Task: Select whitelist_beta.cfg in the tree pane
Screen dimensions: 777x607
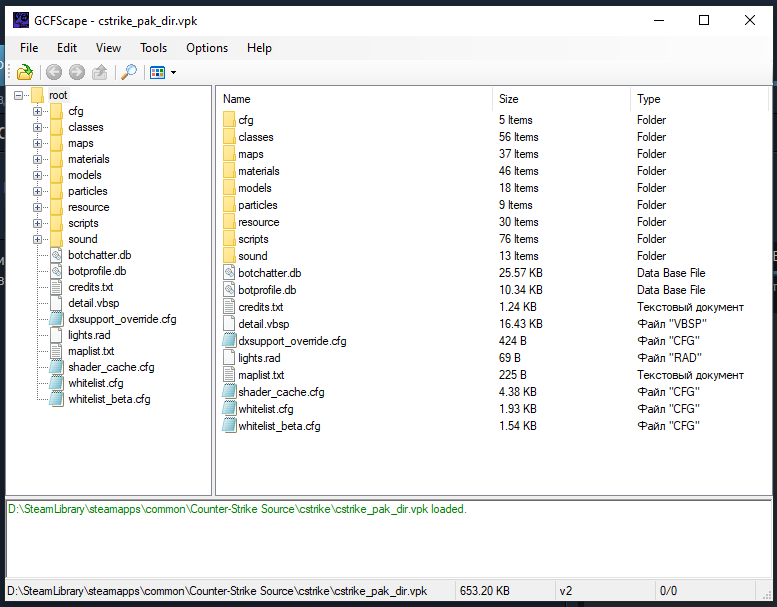Action: 109,399
